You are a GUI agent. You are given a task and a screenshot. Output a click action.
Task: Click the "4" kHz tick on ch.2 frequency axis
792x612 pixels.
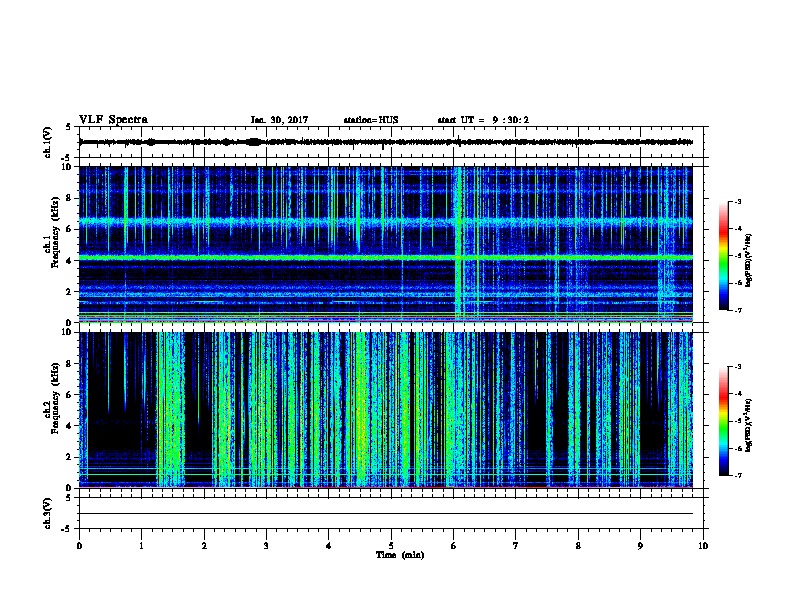click(x=70, y=426)
